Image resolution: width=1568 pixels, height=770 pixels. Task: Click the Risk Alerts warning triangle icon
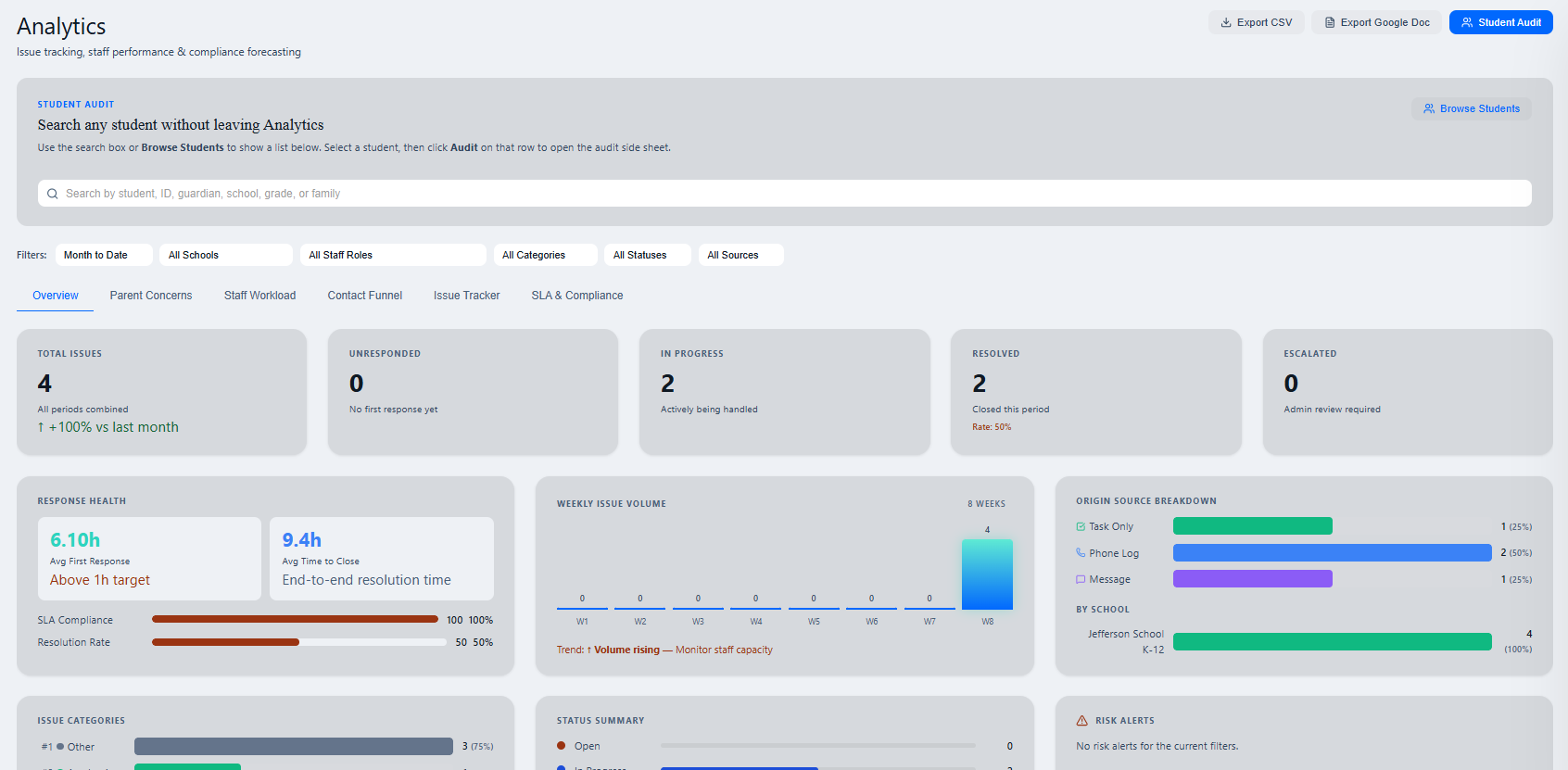point(1081,720)
